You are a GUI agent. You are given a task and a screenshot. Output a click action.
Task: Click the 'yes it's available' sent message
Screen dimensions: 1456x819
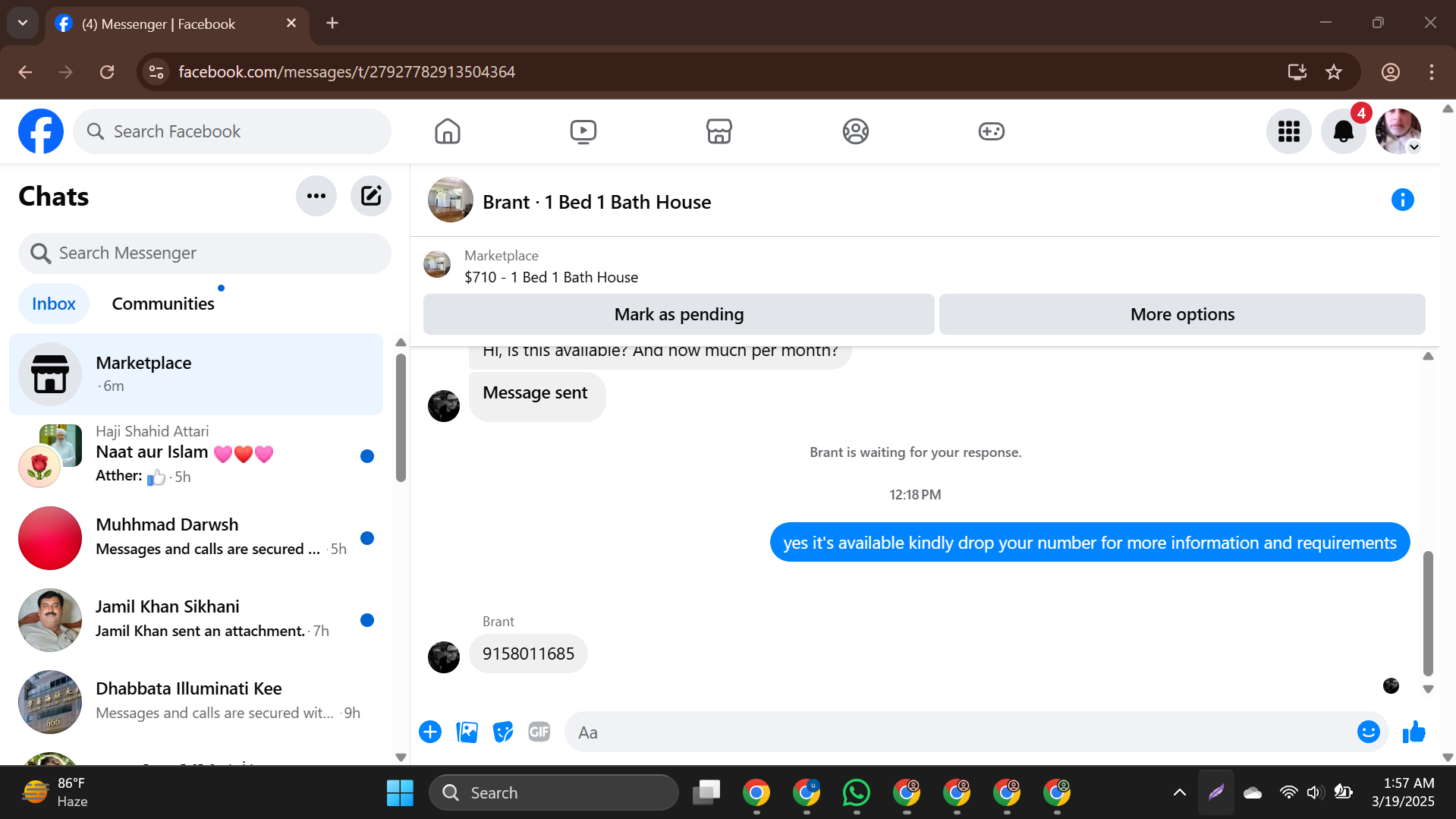pos(1090,542)
